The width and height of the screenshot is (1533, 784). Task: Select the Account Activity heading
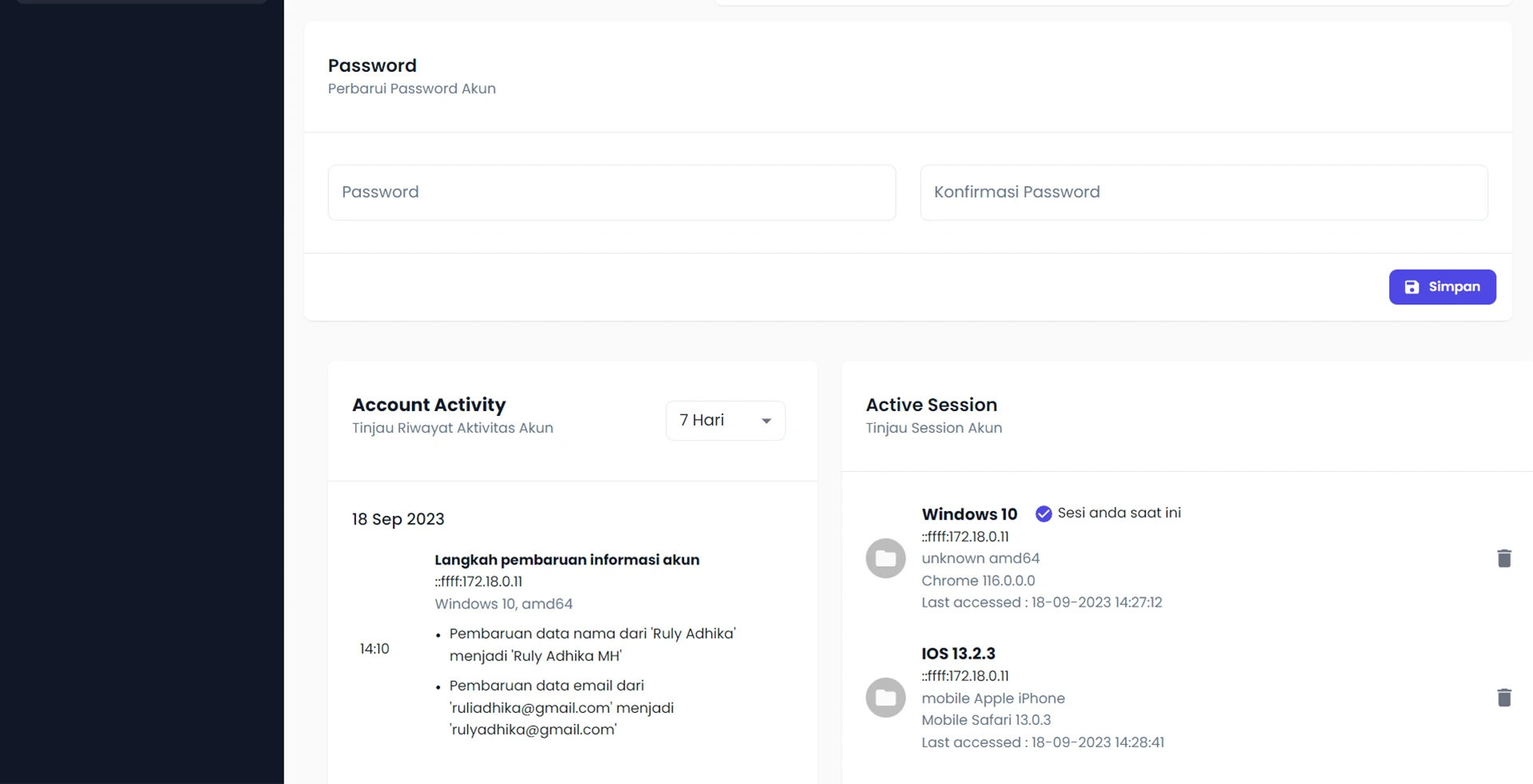click(429, 405)
